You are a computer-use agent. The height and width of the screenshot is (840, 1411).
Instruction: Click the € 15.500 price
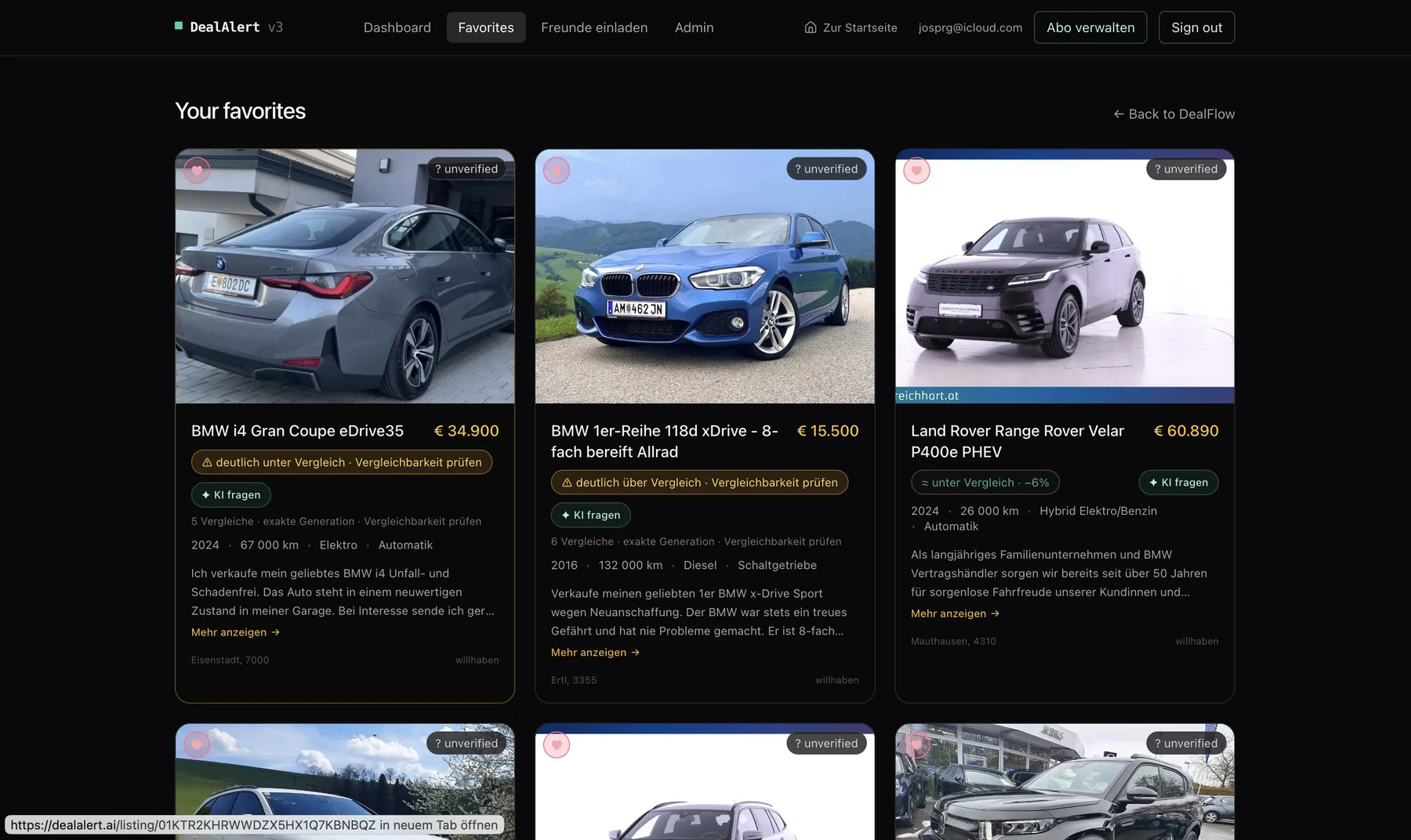(x=828, y=431)
